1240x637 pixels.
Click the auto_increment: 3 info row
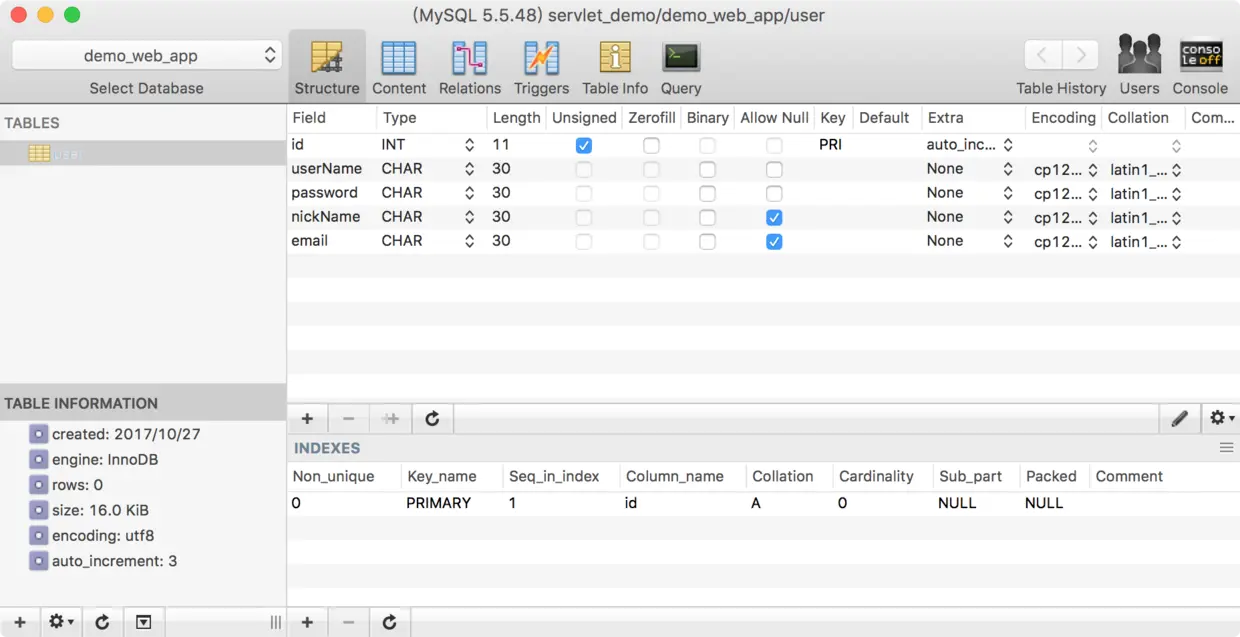(x=114, y=561)
